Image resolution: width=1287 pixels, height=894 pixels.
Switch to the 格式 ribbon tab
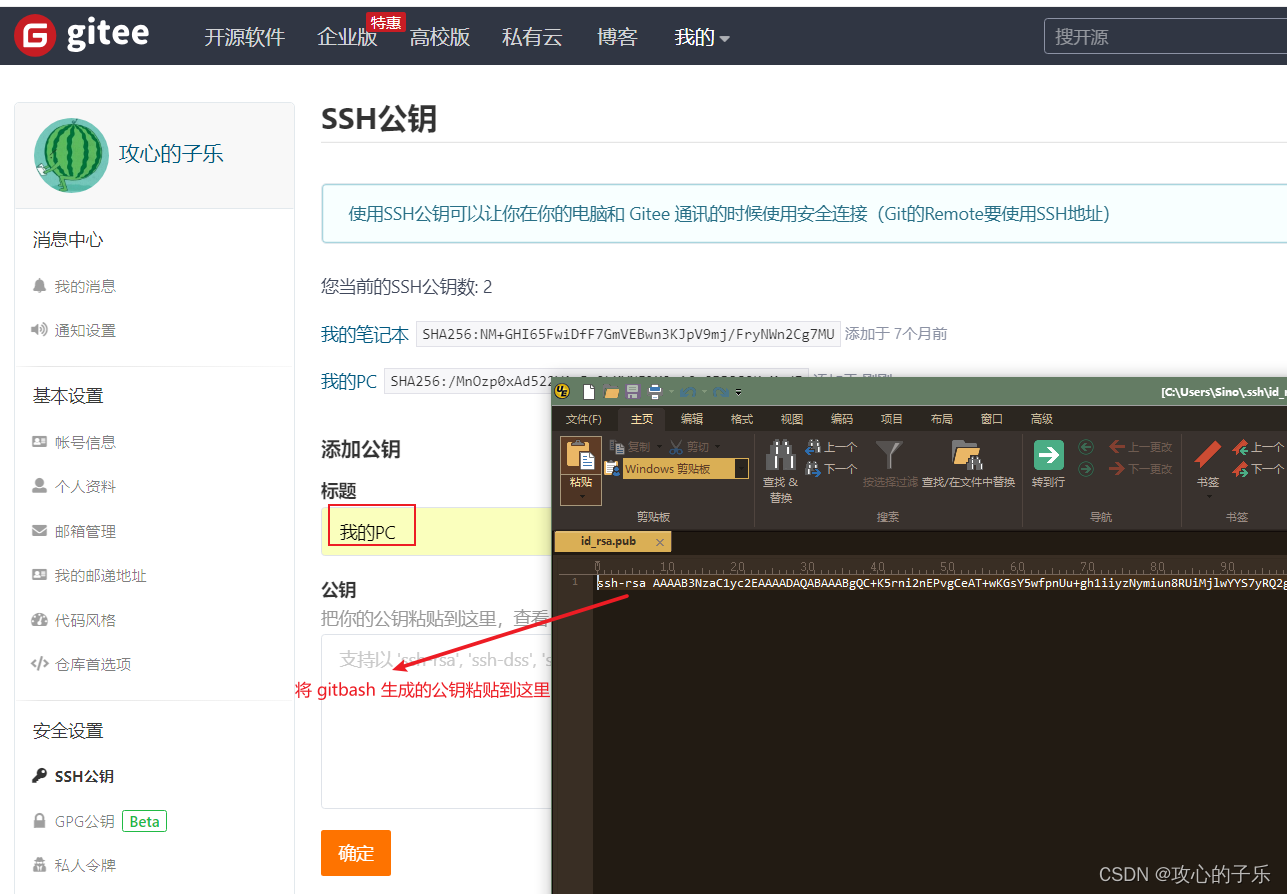[742, 419]
